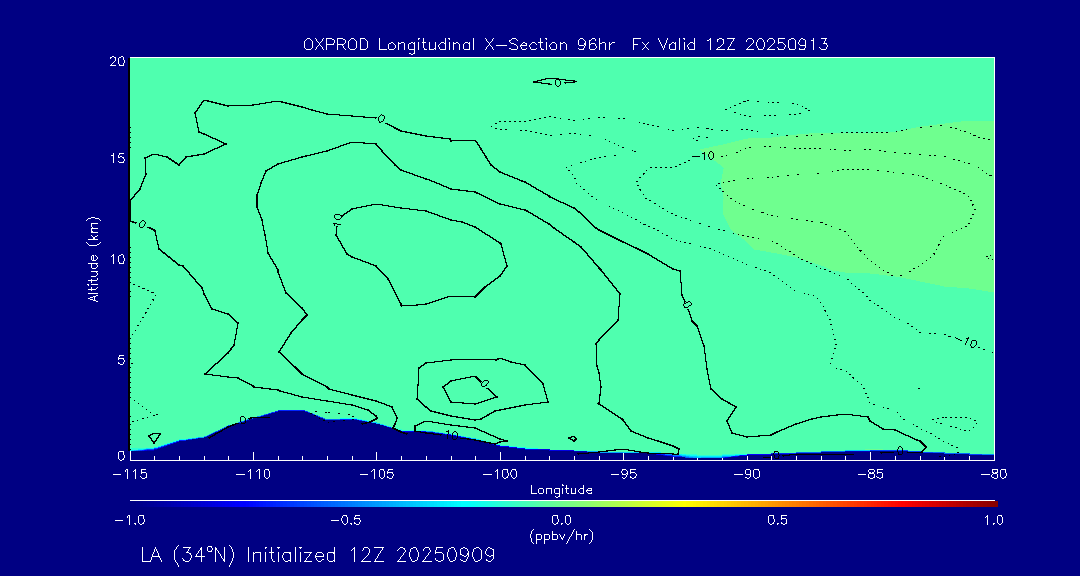Click the Altitude (km) y-axis label
Image resolution: width=1080 pixels, height=576 pixels.
tap(94, 259)
